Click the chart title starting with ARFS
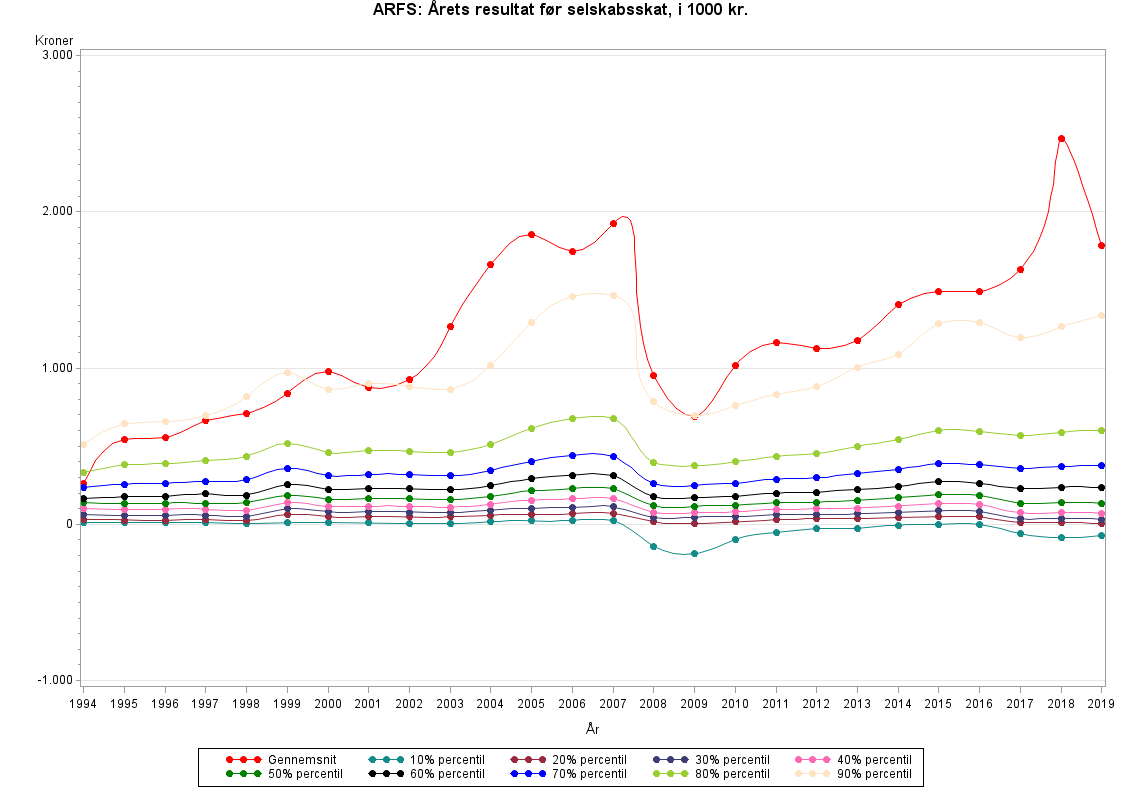Viewport: 1122px width, 793px height. click(561, 11)
